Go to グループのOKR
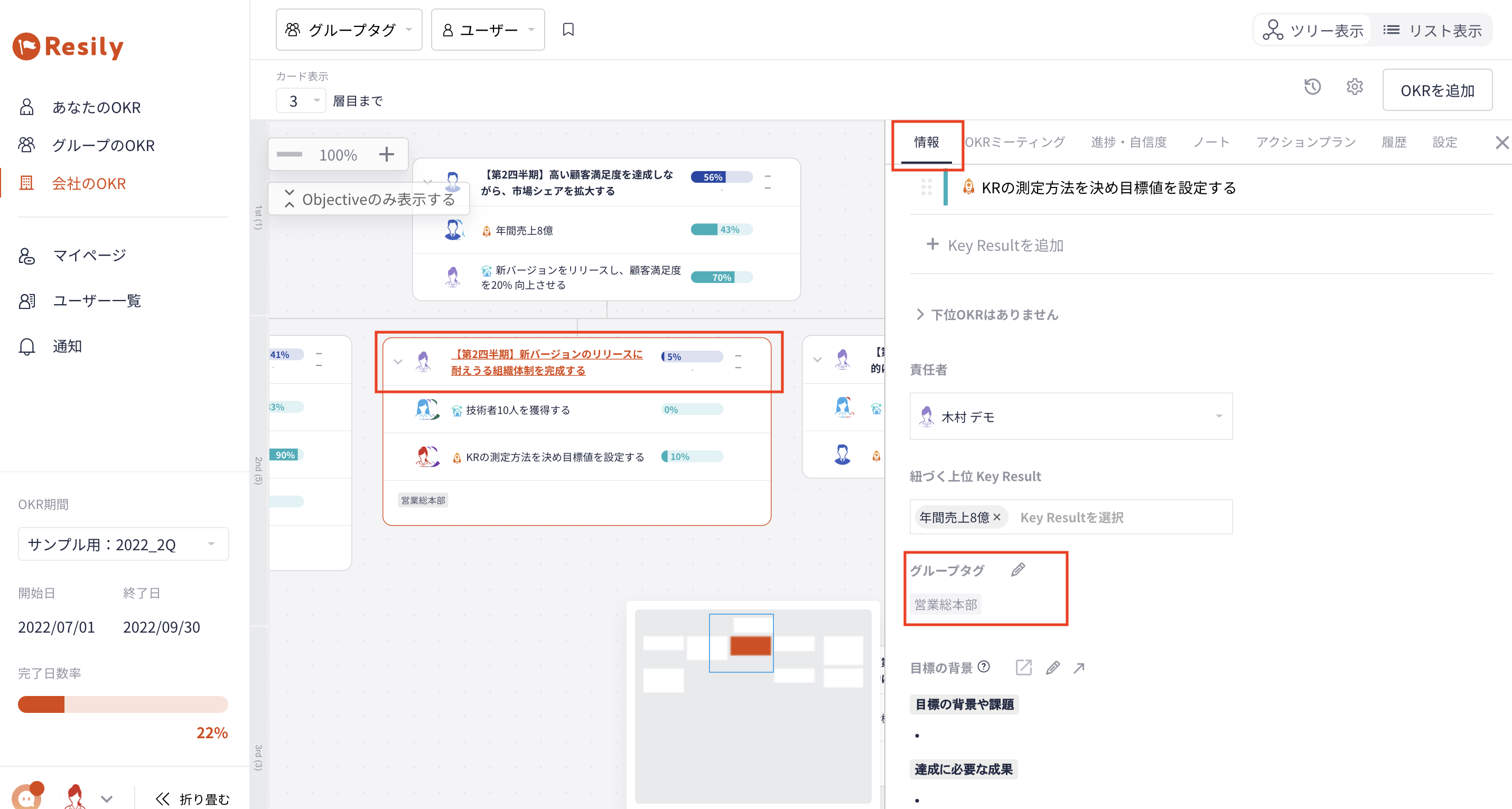This screenshot has height=809, width=1512. [104, 145]
